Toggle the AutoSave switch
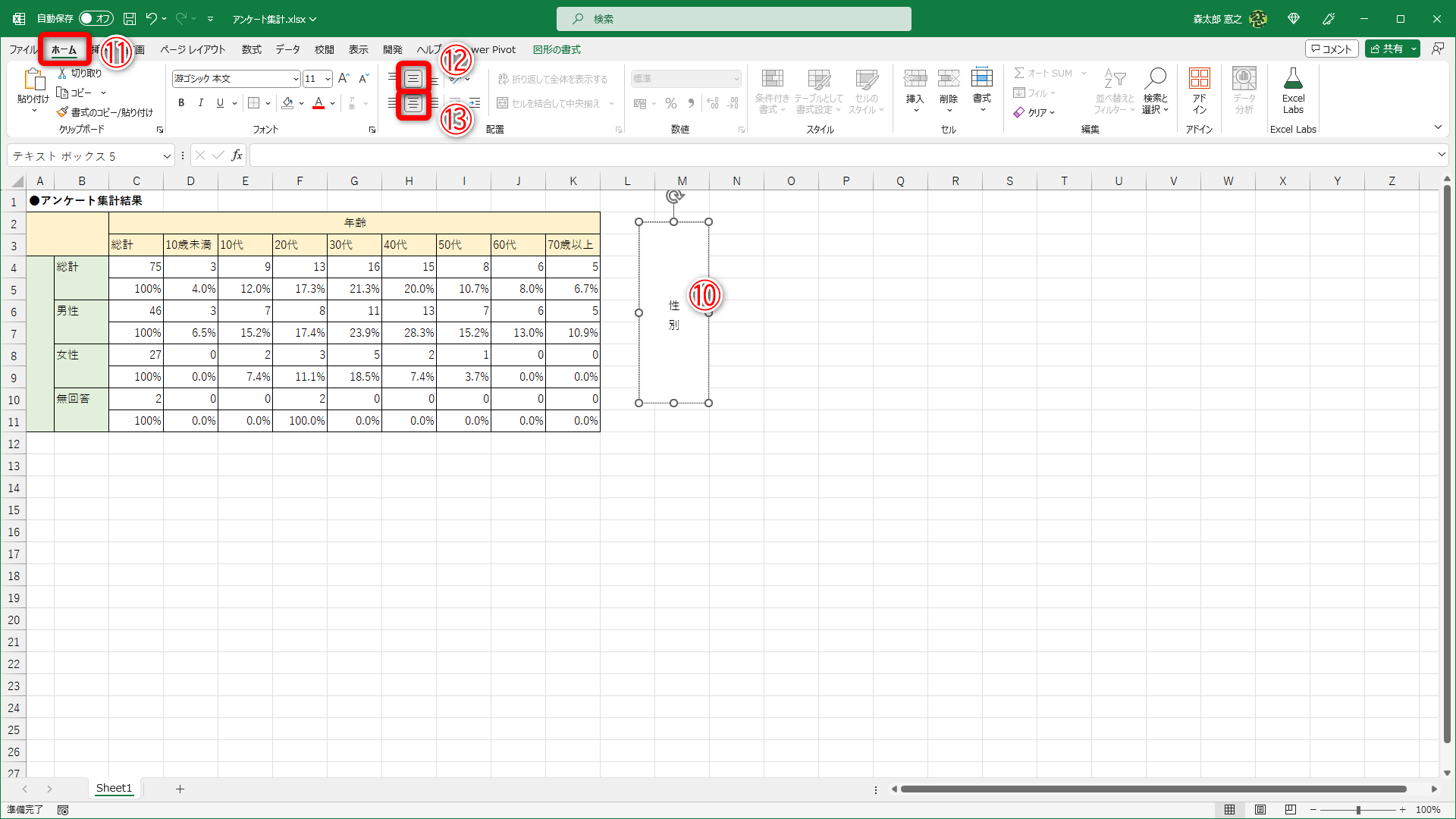Image resolution: width=1456 pixels, height=819 pixels. [96, 18]
